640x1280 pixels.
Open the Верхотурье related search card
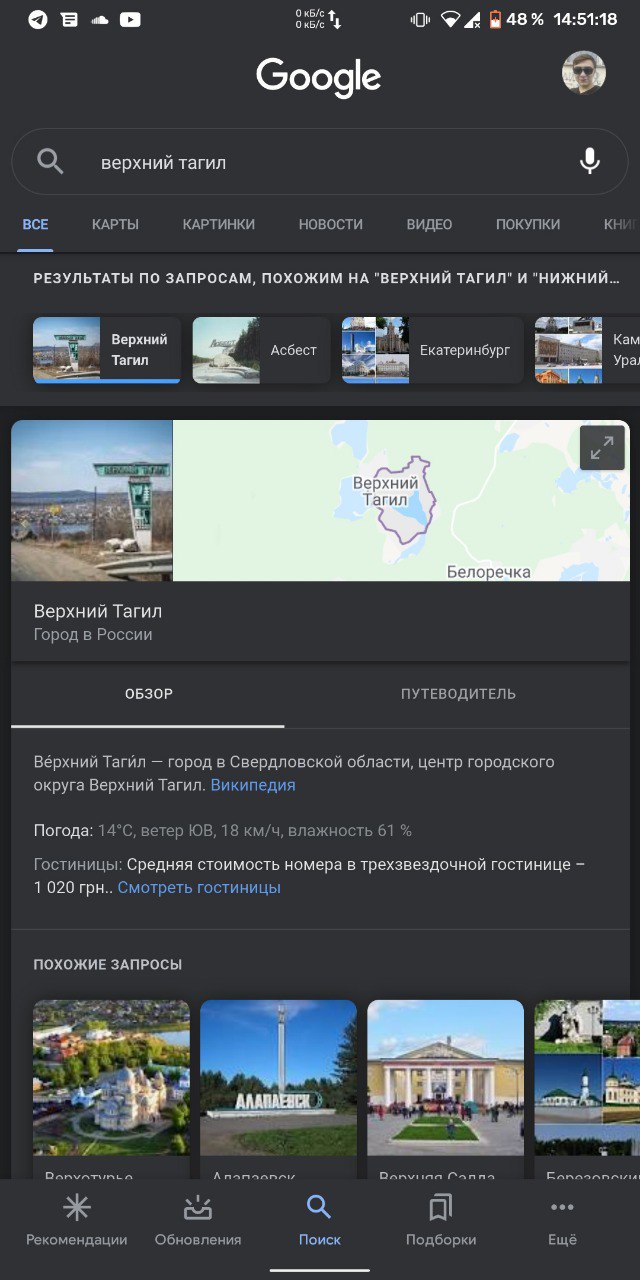tap(111, 1090)
